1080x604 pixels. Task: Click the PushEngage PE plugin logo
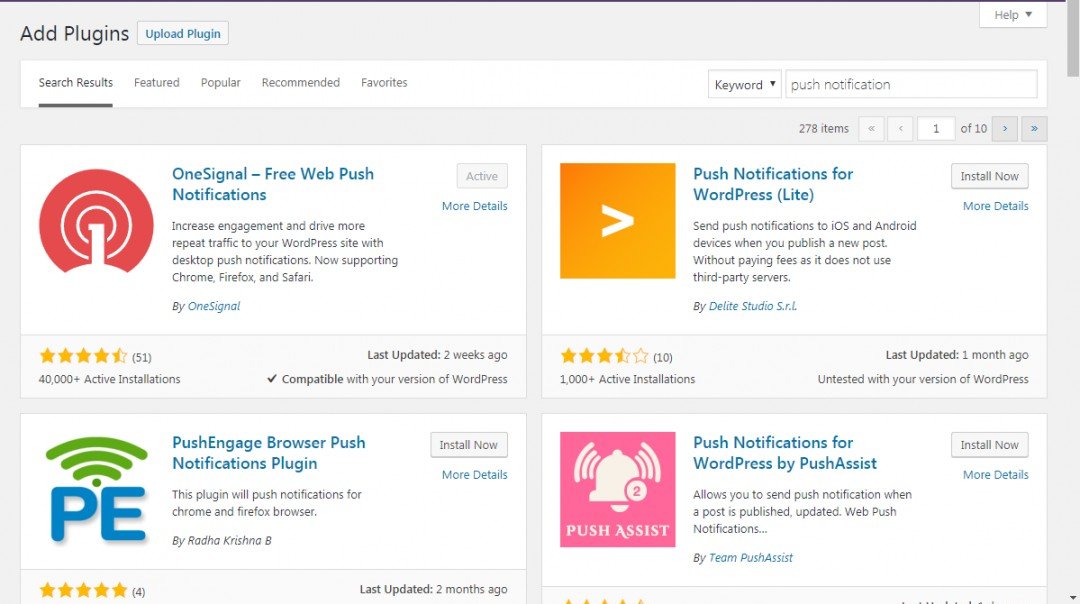[x=96, y=490]
